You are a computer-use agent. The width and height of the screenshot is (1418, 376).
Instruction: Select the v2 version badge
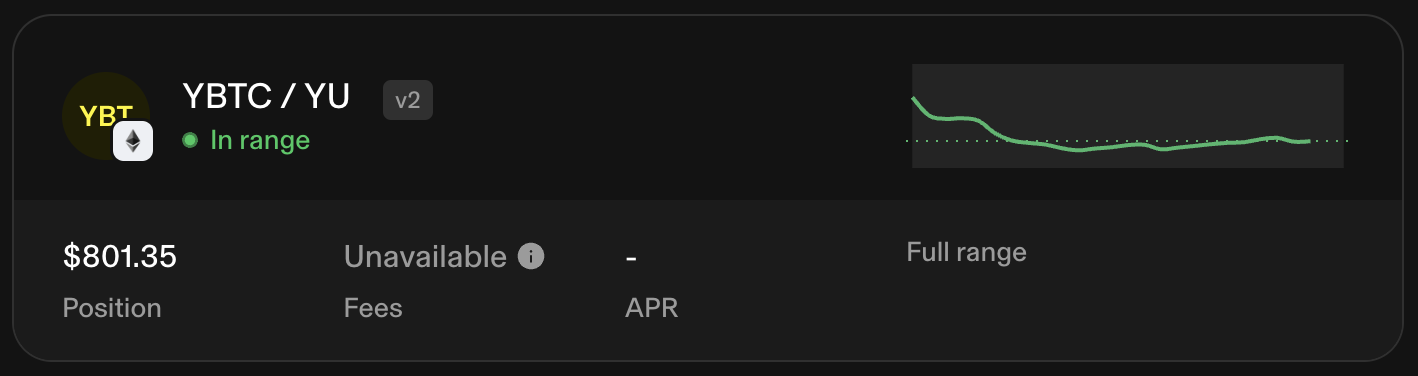407,100
